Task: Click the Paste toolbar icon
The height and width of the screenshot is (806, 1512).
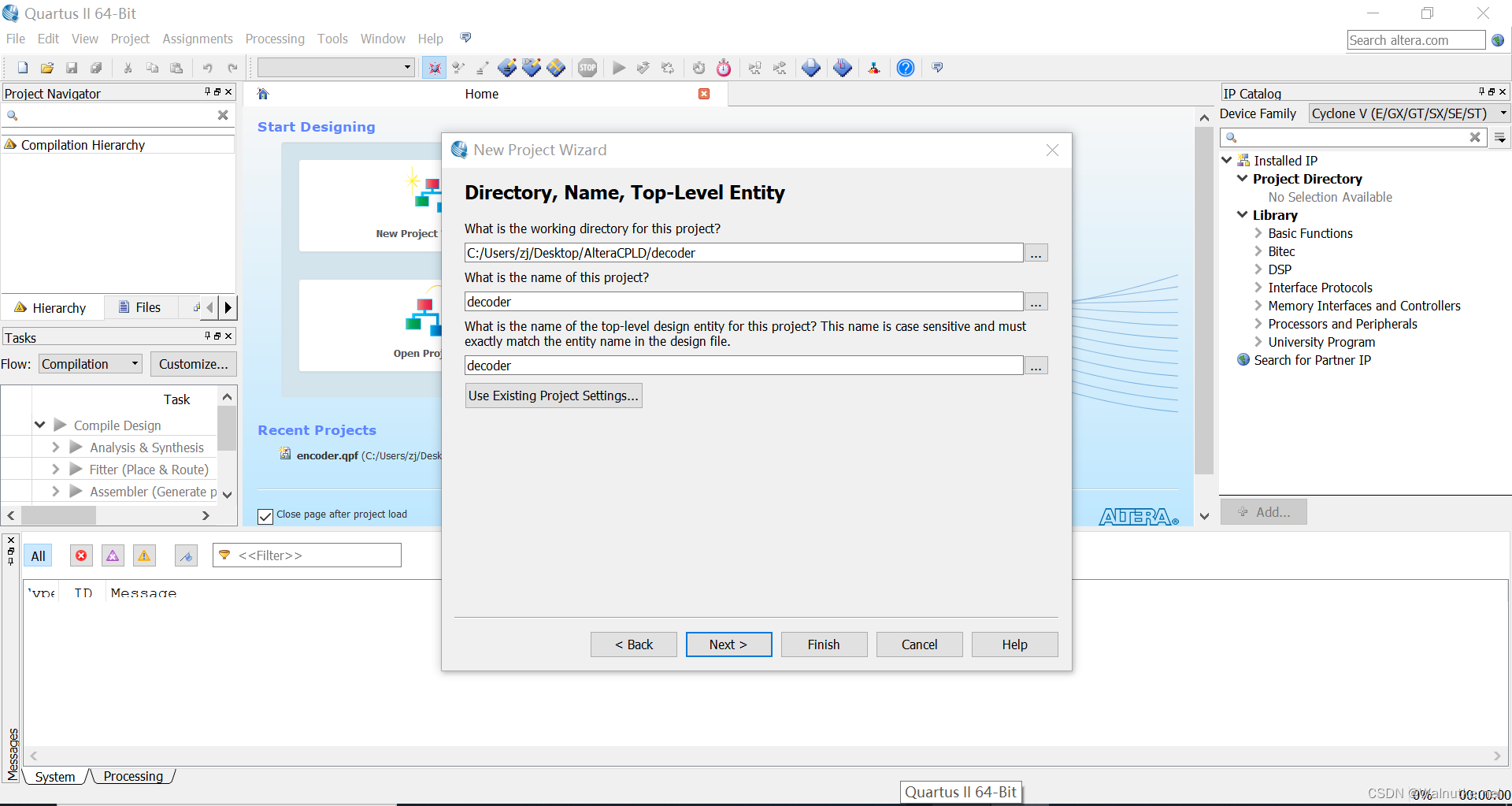Action: [176, 68]
